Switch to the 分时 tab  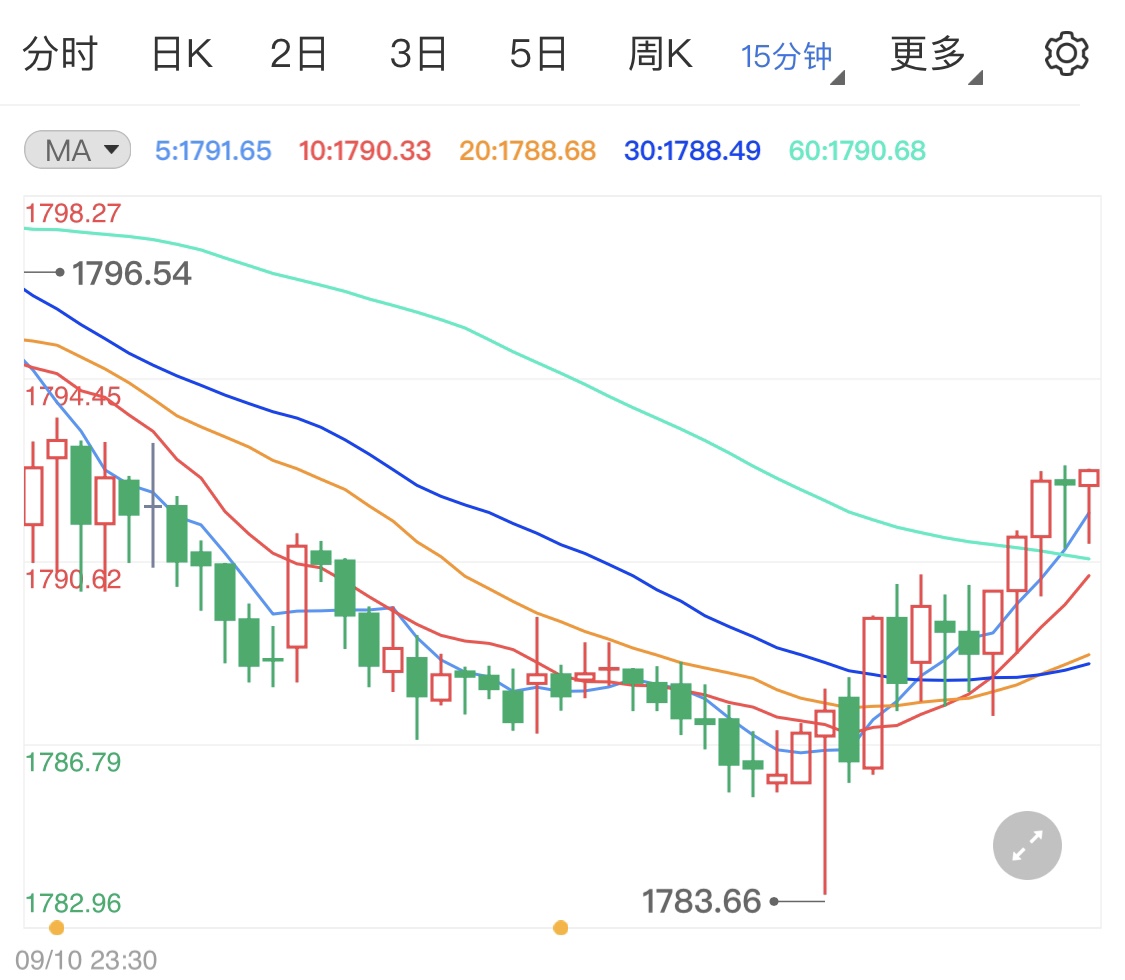pos(60,54)
